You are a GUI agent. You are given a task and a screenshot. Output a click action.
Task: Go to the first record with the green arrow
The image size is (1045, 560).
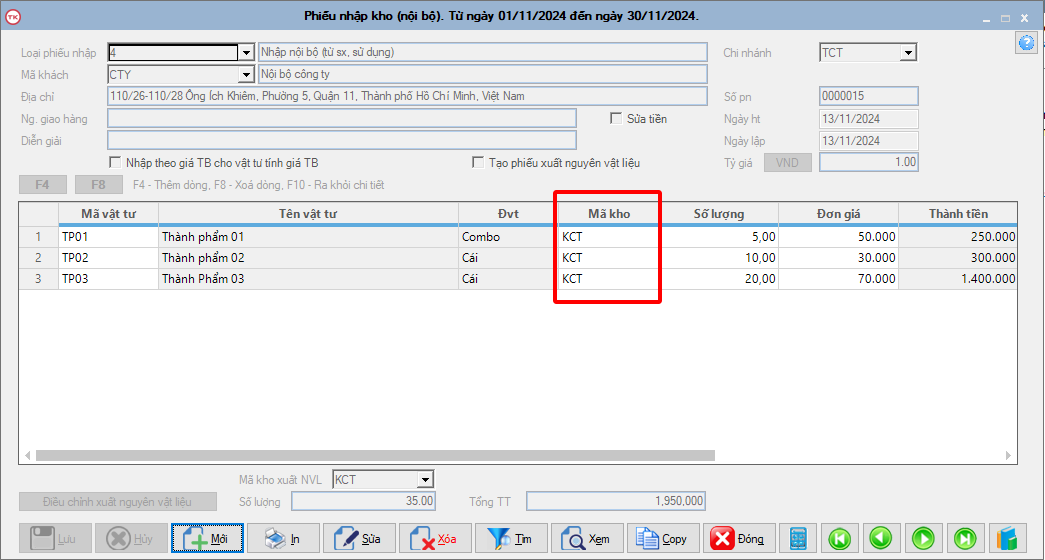(x=841, y=538)
